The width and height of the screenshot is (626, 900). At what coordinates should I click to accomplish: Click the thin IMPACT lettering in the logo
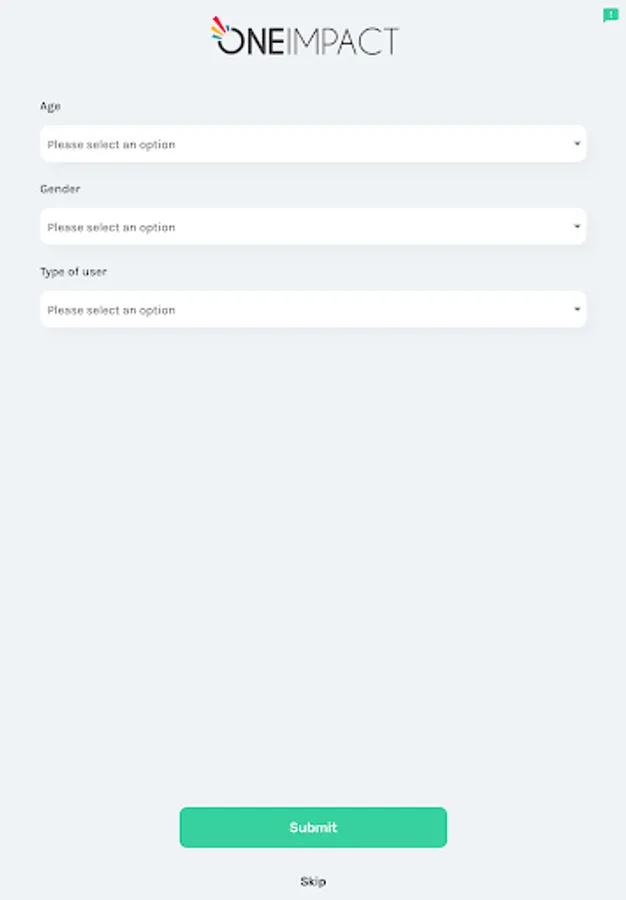tap(343, 41)
